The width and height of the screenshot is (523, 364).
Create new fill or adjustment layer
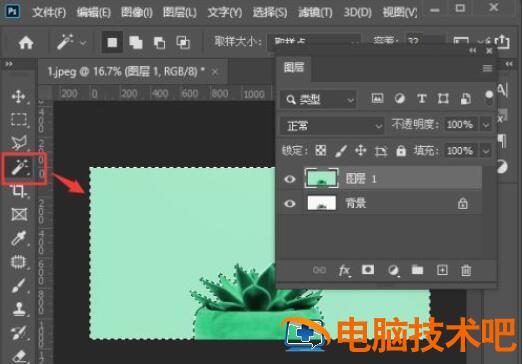393,270
